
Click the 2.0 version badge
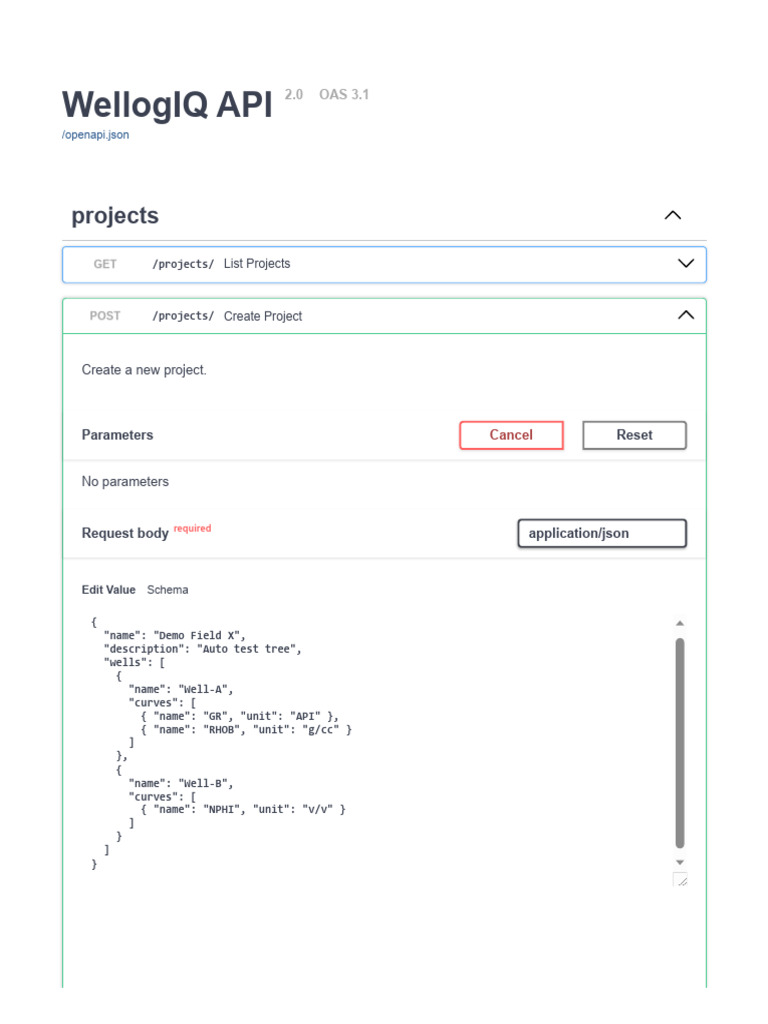294,95
